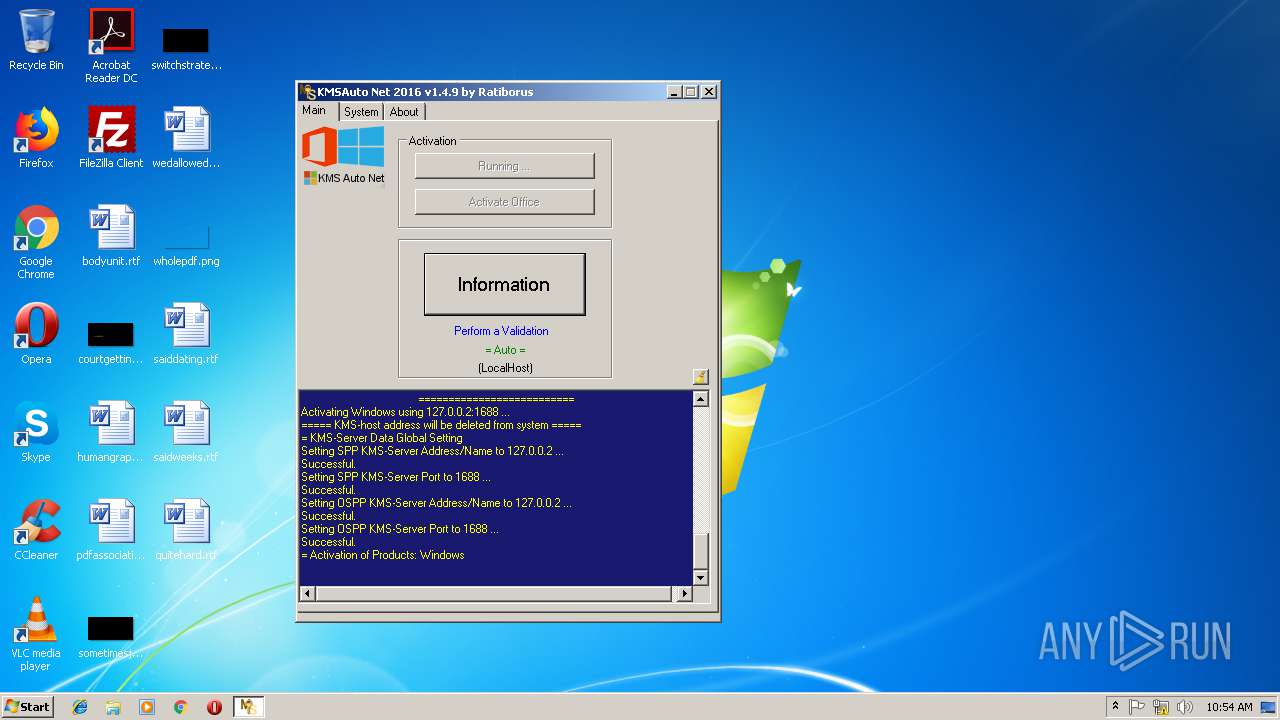Select saidweeks.rtf document
The image size is (1280, 720).
click(x=186, y=432)
